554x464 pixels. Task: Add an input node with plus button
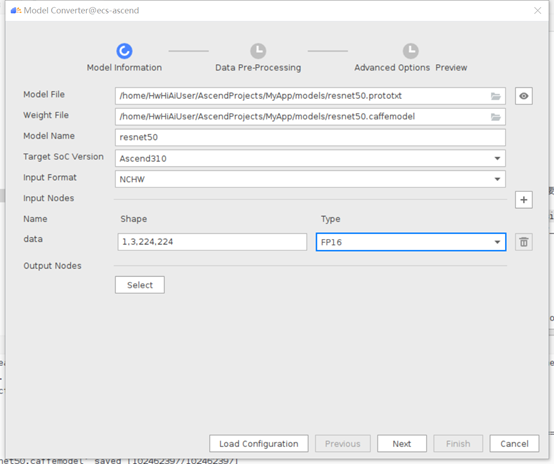point(524,200)
